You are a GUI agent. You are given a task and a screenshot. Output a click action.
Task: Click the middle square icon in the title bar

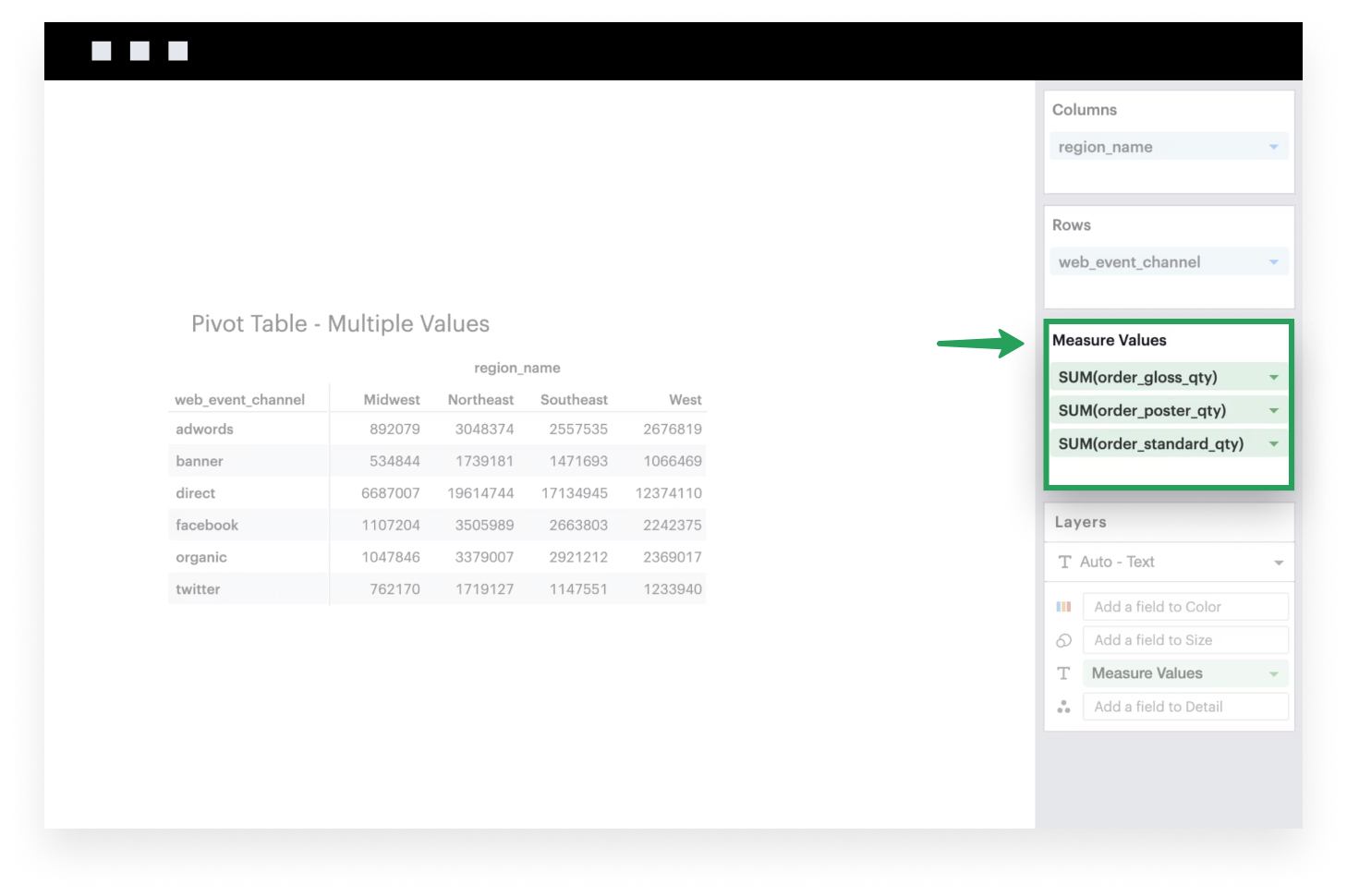[x=140, y=50]
